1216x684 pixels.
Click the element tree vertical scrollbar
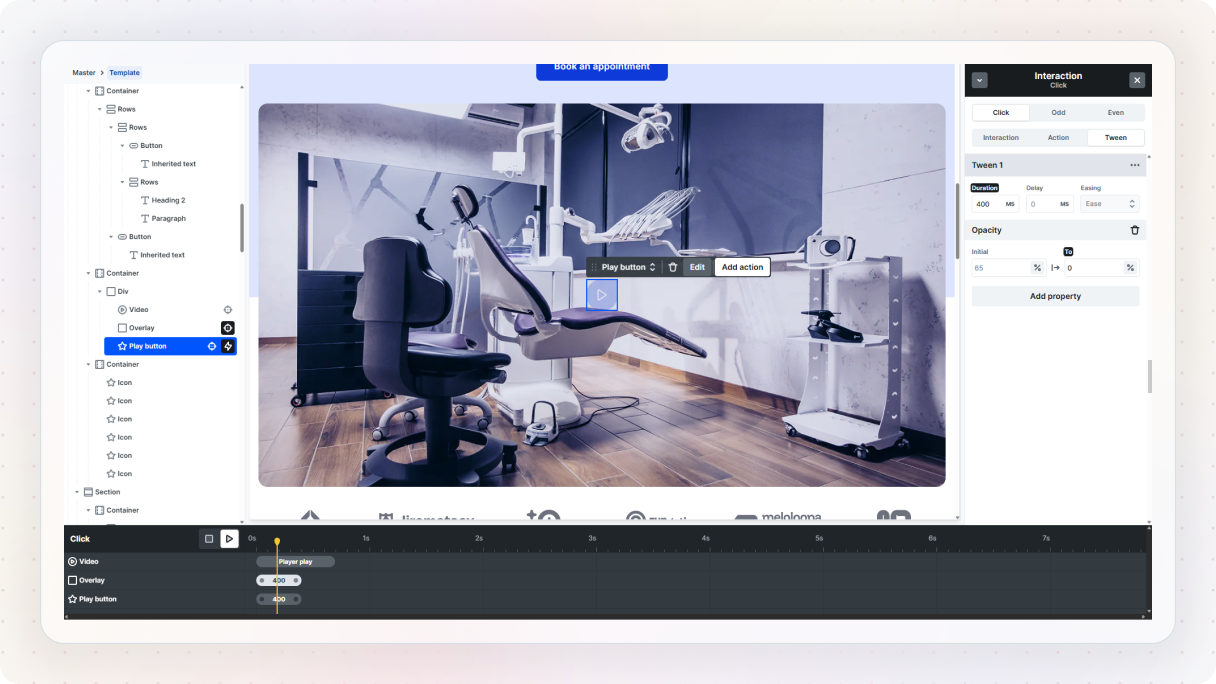(x=242, y=228)
